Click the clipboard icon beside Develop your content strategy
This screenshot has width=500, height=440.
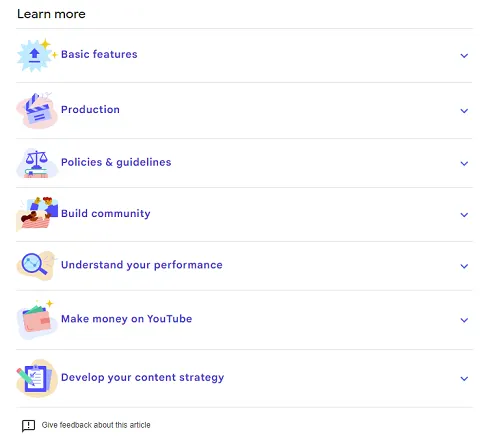tap(37, 378)
